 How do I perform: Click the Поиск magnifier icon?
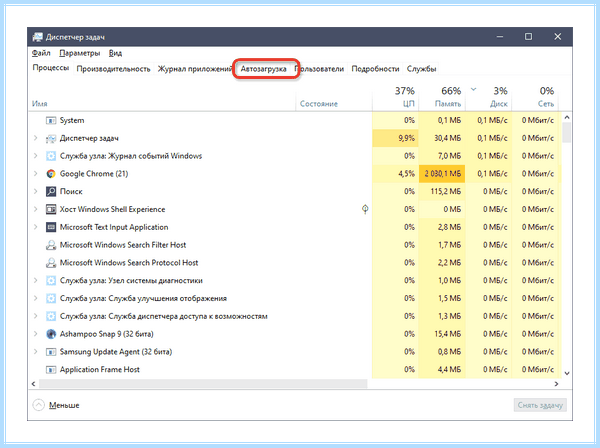click(x=51, y=191)
